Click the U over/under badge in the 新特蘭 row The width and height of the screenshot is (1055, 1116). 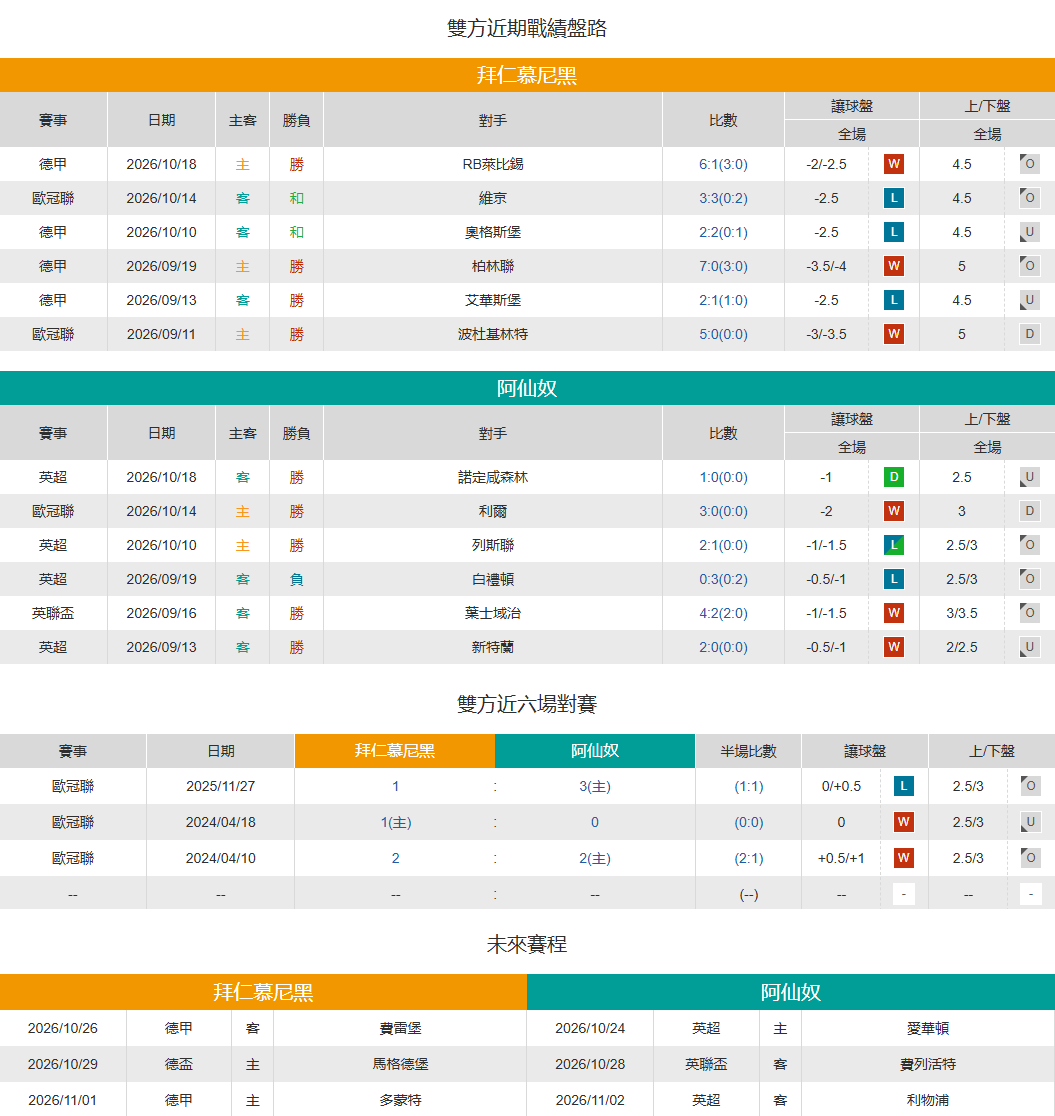[x=1029, y=647]
